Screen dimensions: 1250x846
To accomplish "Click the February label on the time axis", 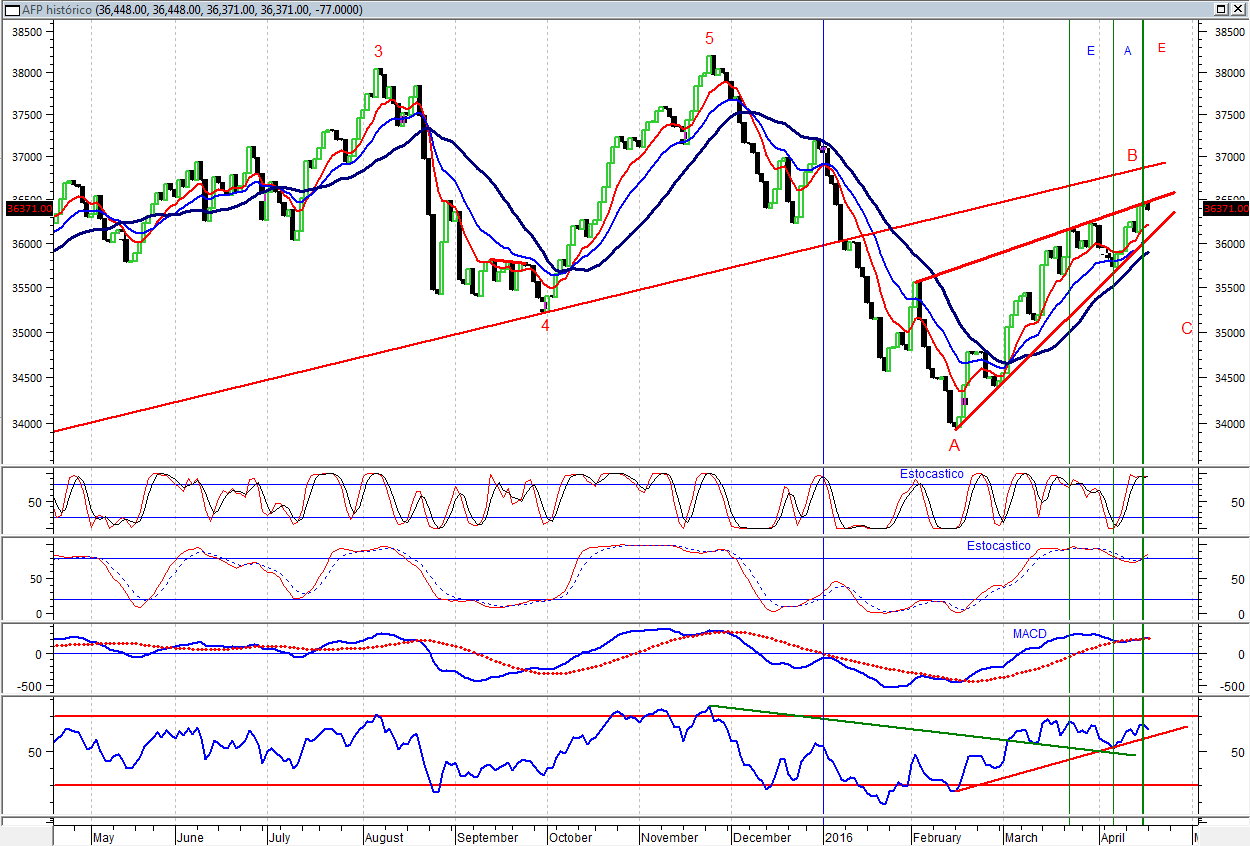I will [x=937, y=837].
